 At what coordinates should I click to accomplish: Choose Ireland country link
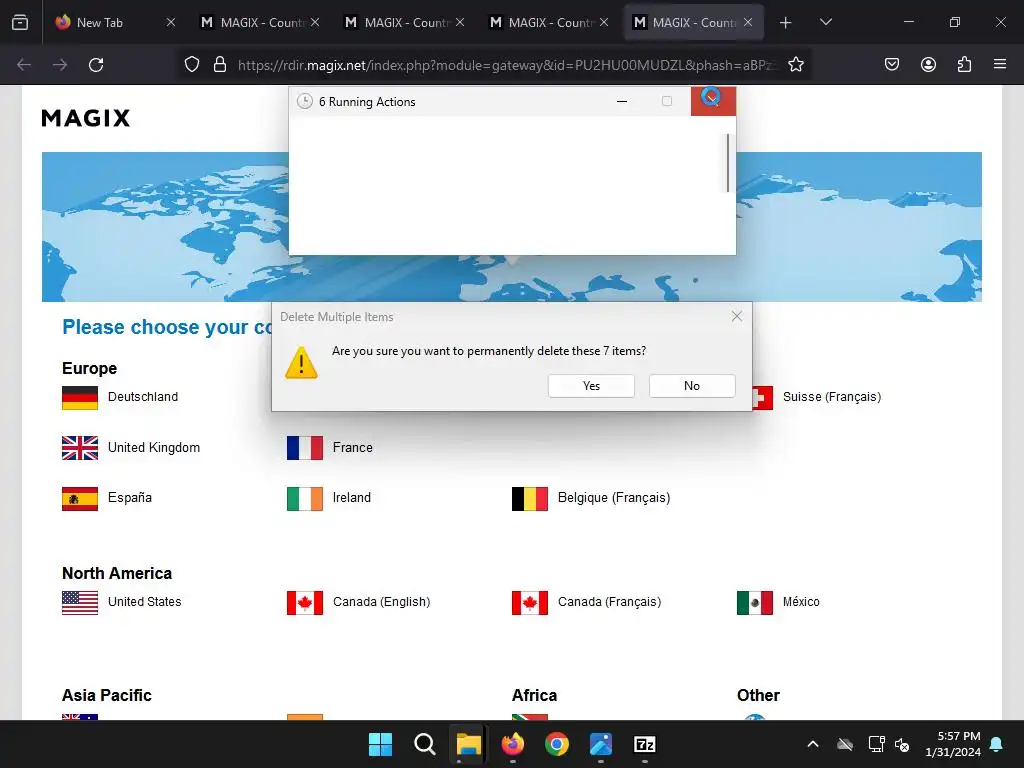pos(351,498)
